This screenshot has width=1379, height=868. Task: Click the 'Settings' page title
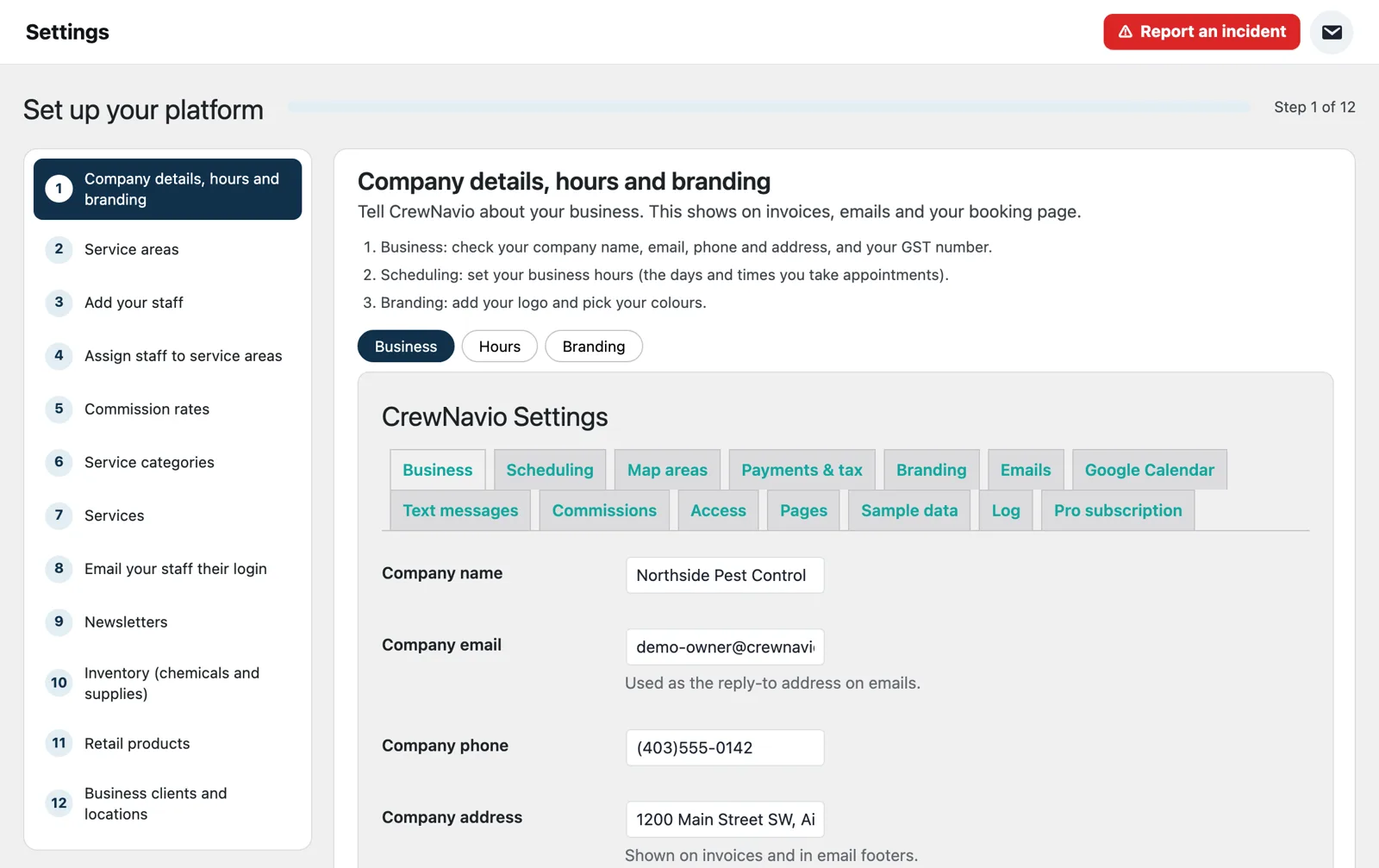tap(67, 32)
